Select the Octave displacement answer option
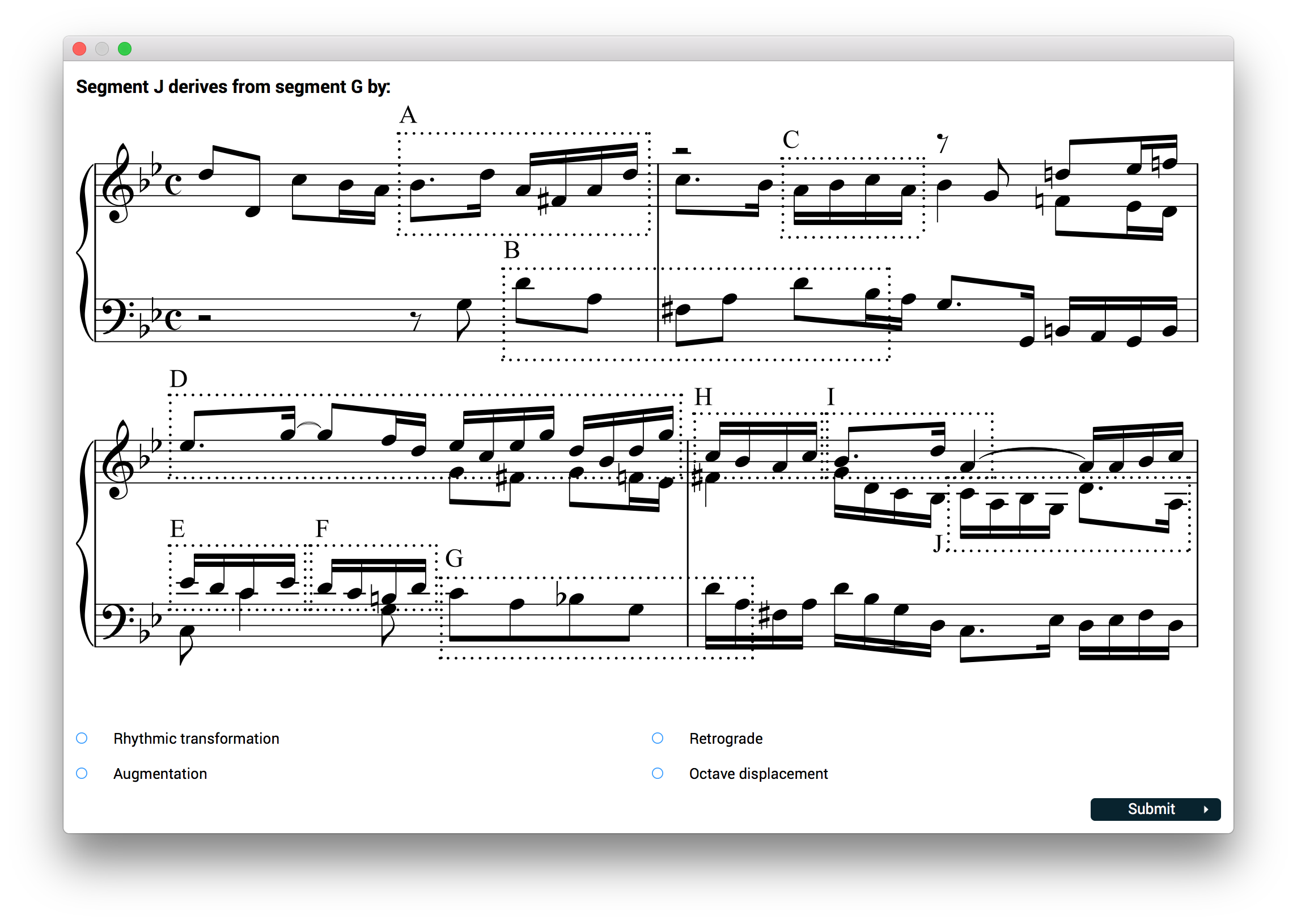The height and width of the screenshot is (924, 1297). (x=658, y=773)
